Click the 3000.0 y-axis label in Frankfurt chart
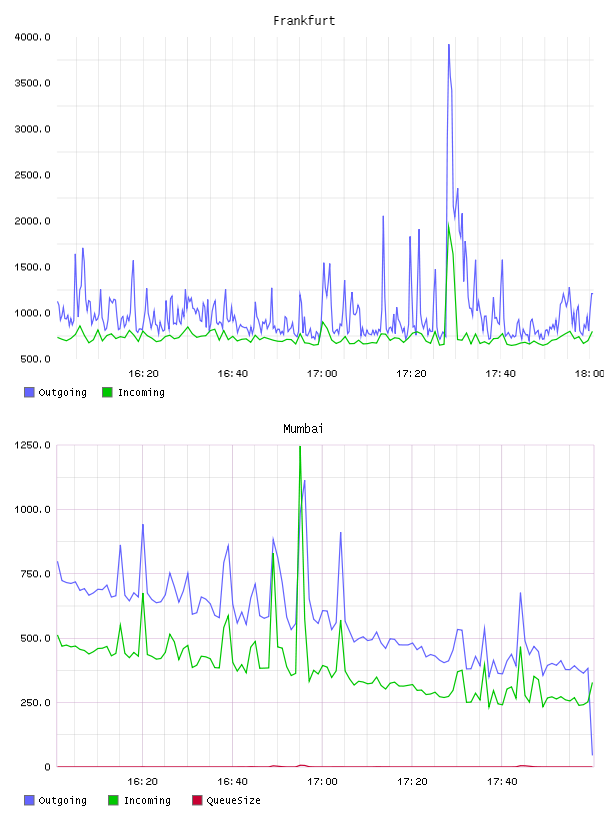 point(32,129)
